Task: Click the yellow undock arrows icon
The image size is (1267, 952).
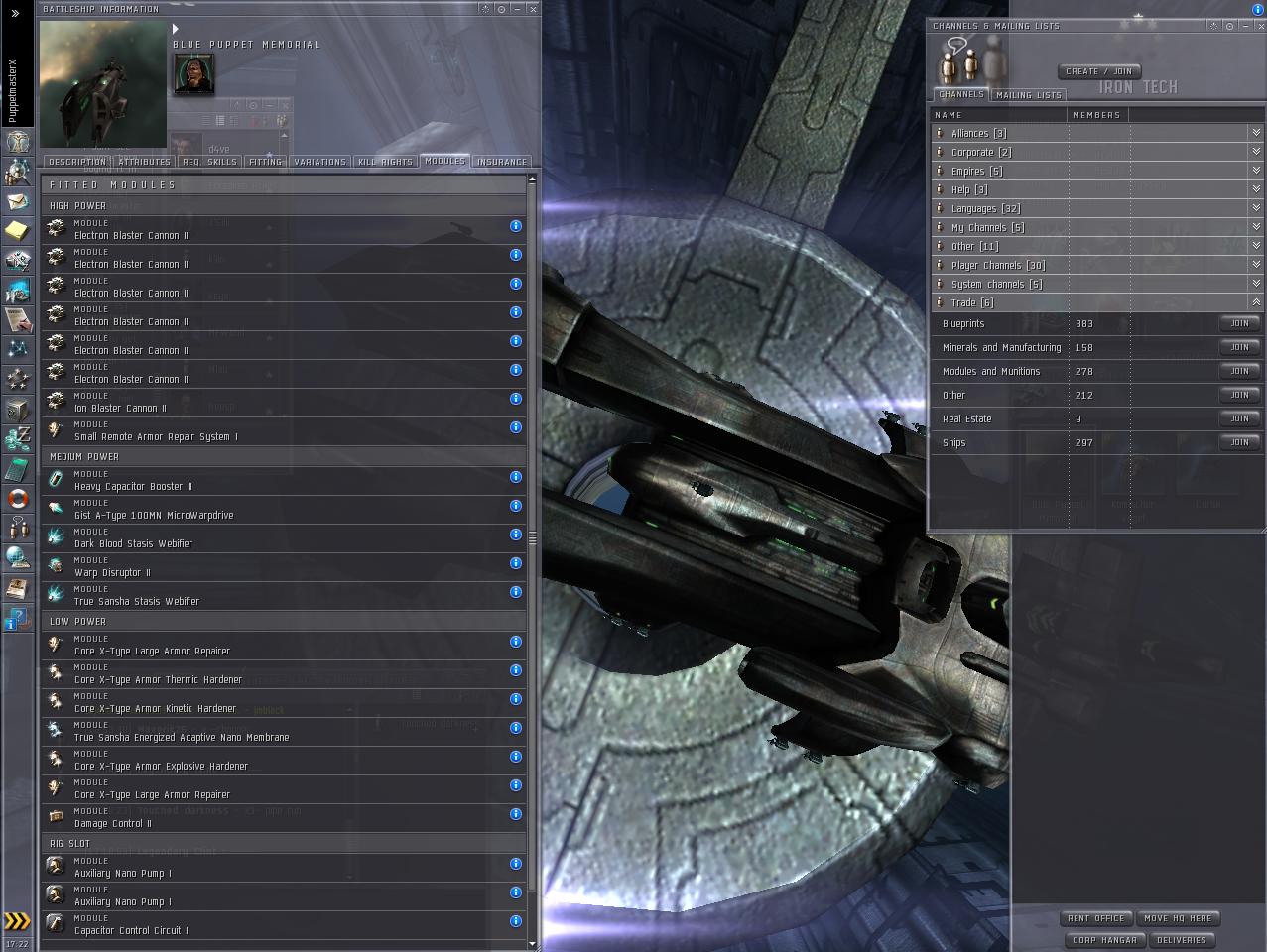Action: [17, 921]
